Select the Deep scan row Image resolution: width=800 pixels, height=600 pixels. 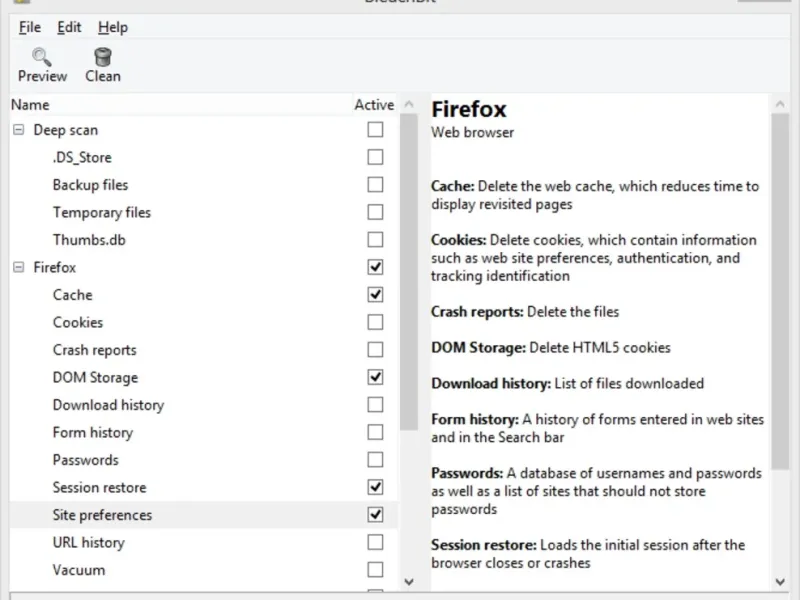[x=204, y=130]
